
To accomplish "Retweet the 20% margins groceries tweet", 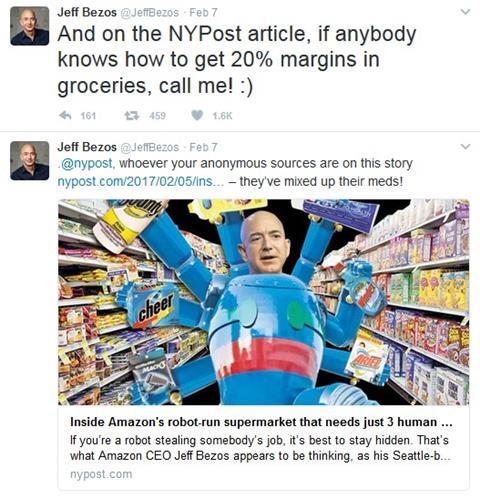I will click(x=132, y=115).
